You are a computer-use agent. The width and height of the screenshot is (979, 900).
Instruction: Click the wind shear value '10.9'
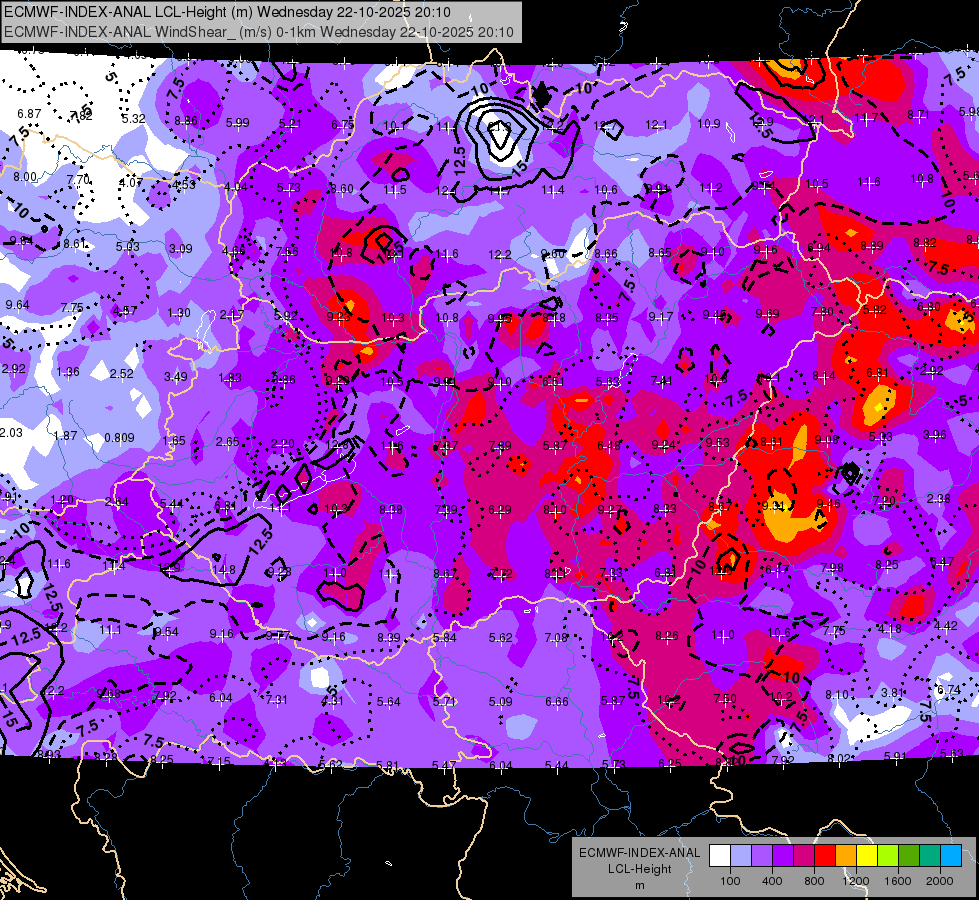709,124
